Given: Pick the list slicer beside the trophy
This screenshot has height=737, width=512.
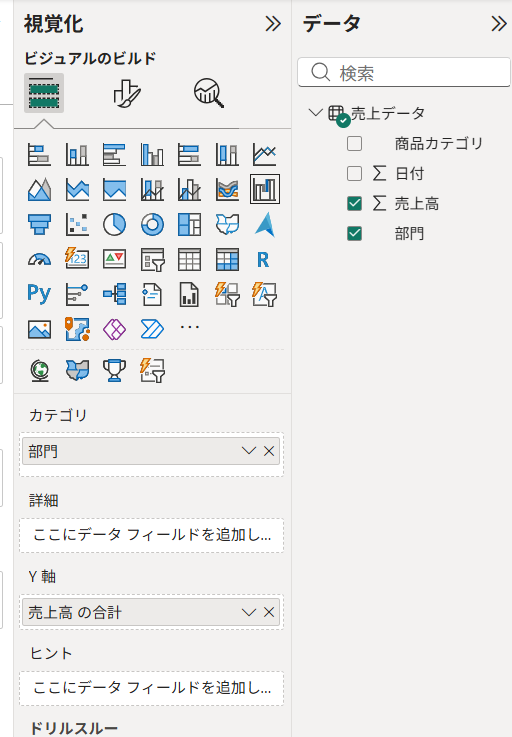Looking at the screenshot, I should [152, 370].
